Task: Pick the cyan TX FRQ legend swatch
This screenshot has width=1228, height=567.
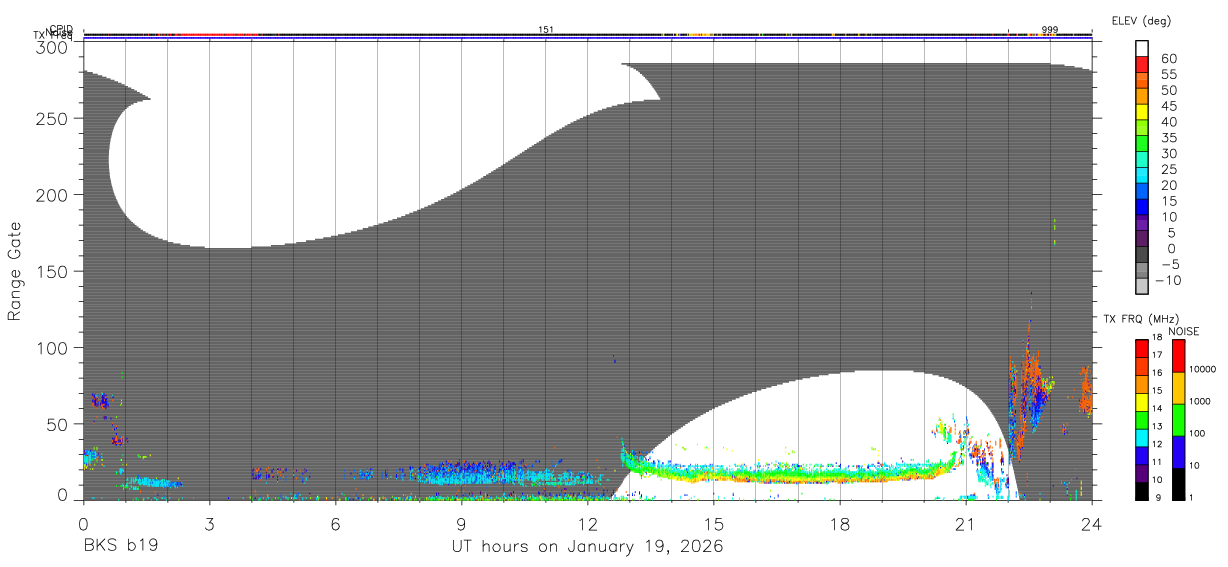Action: pos(1142,436)
